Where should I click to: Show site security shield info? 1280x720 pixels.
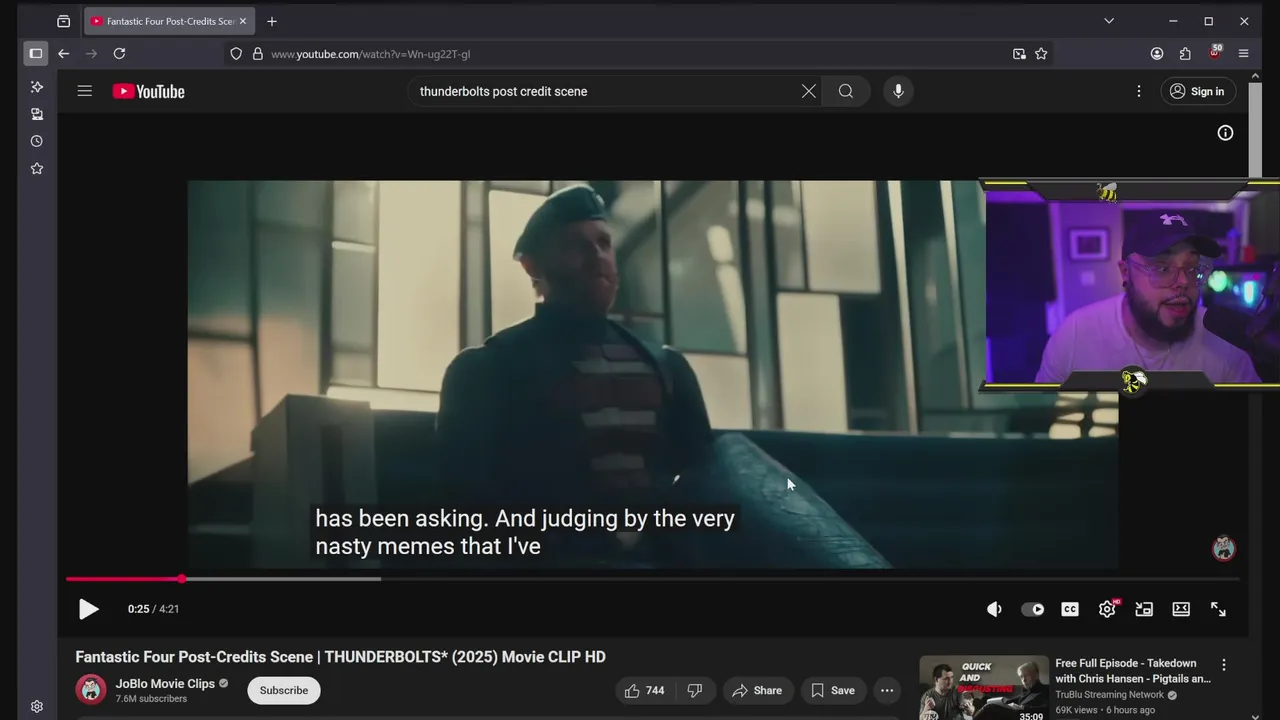pyautogui.click(x=236, y=54)
